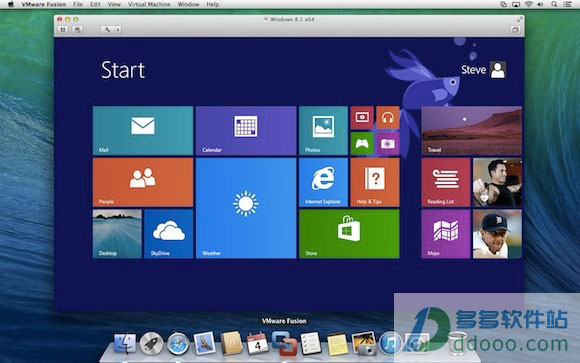
Task: Click the Steve user account picture
Action: 498,70
